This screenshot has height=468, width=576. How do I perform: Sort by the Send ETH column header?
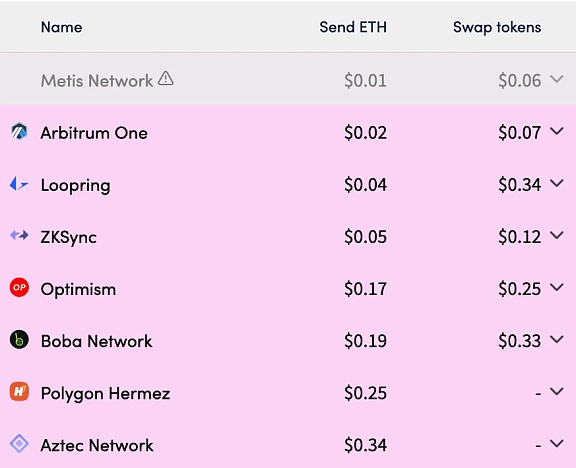353,27
